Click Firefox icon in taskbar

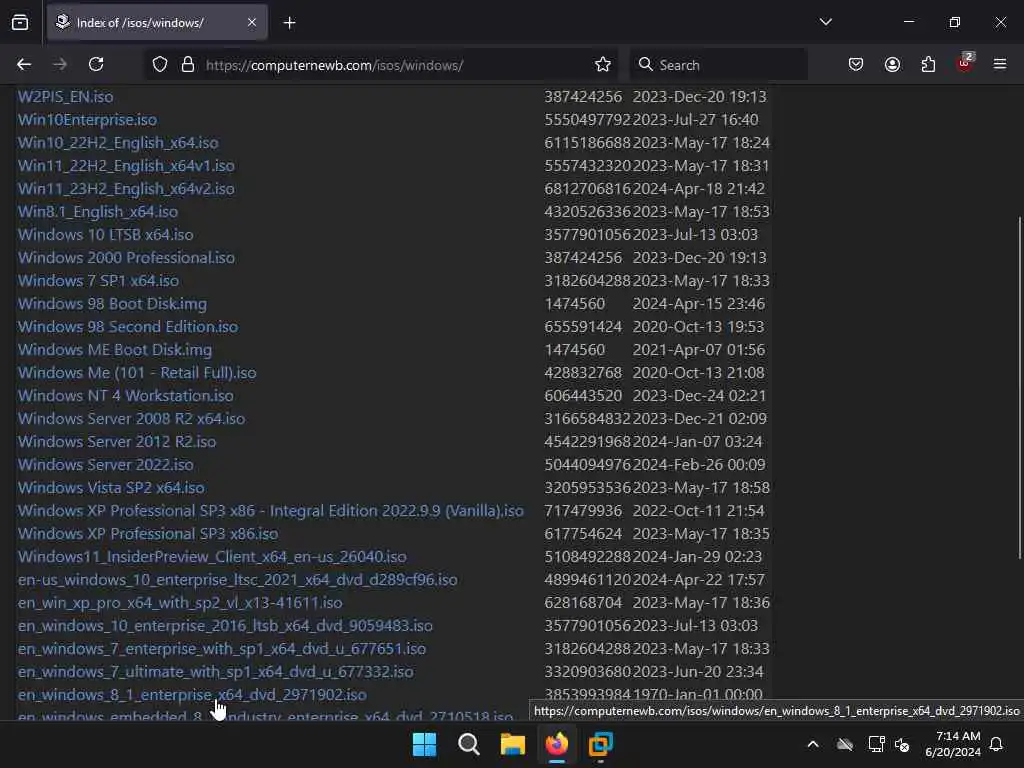point(556,744)
